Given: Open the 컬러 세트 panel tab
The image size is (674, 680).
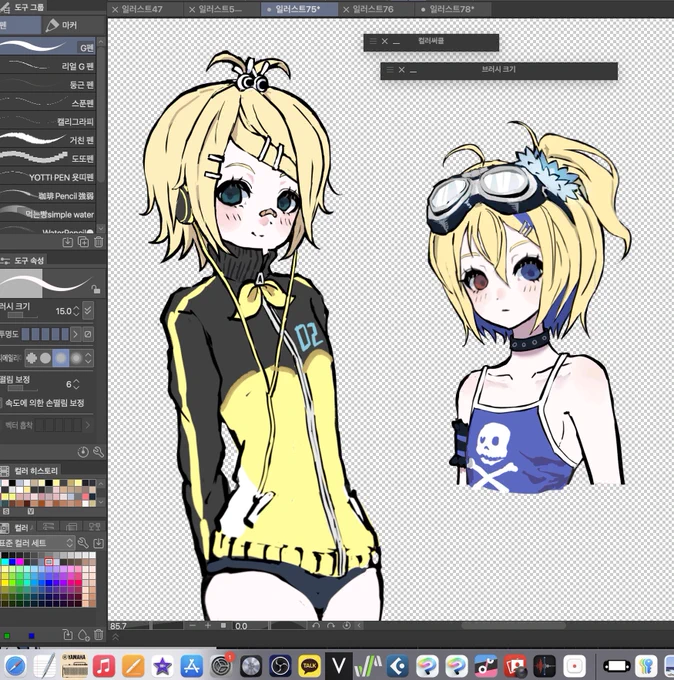Looking at the screenshot, I should click(x=17, y=528).
